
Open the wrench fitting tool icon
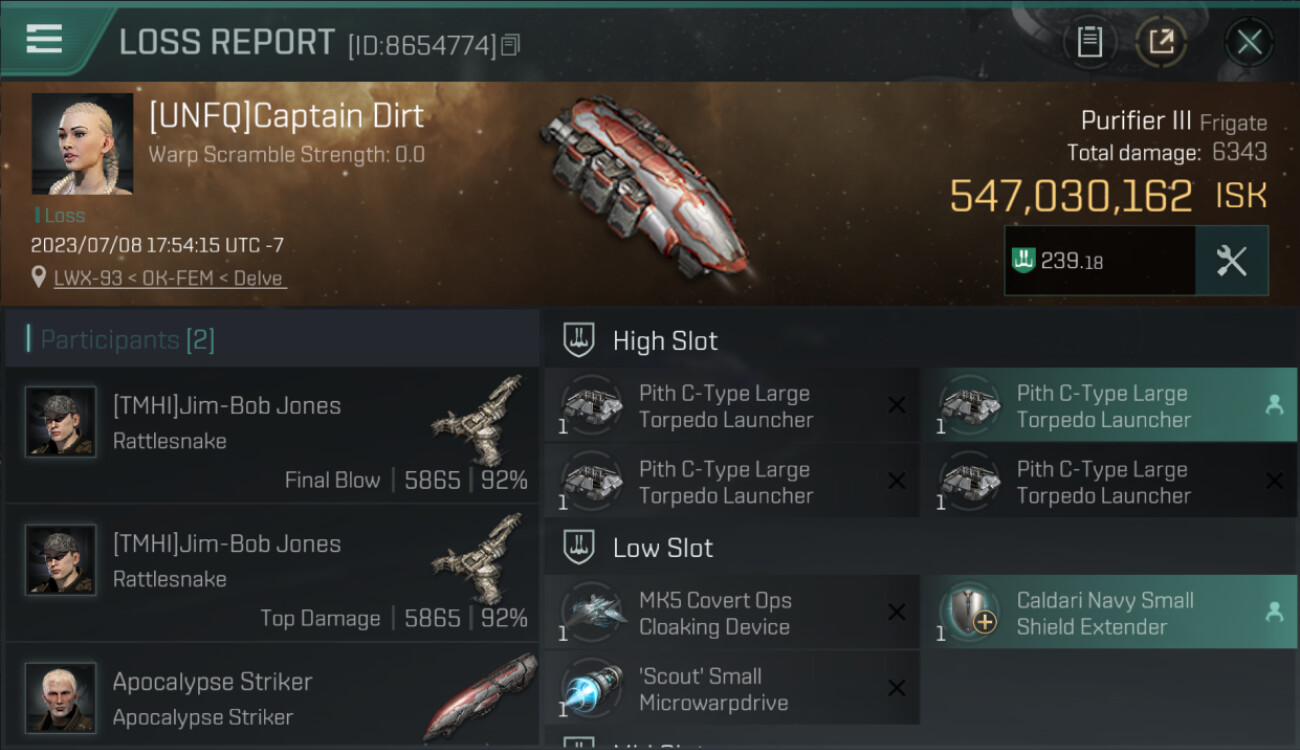[1232, 261]
